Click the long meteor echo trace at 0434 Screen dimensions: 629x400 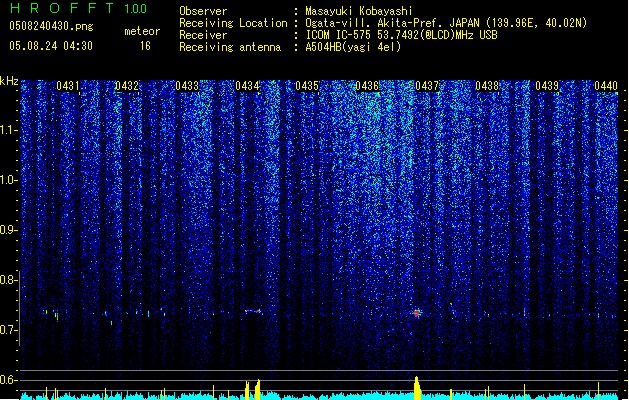[253, 311]
